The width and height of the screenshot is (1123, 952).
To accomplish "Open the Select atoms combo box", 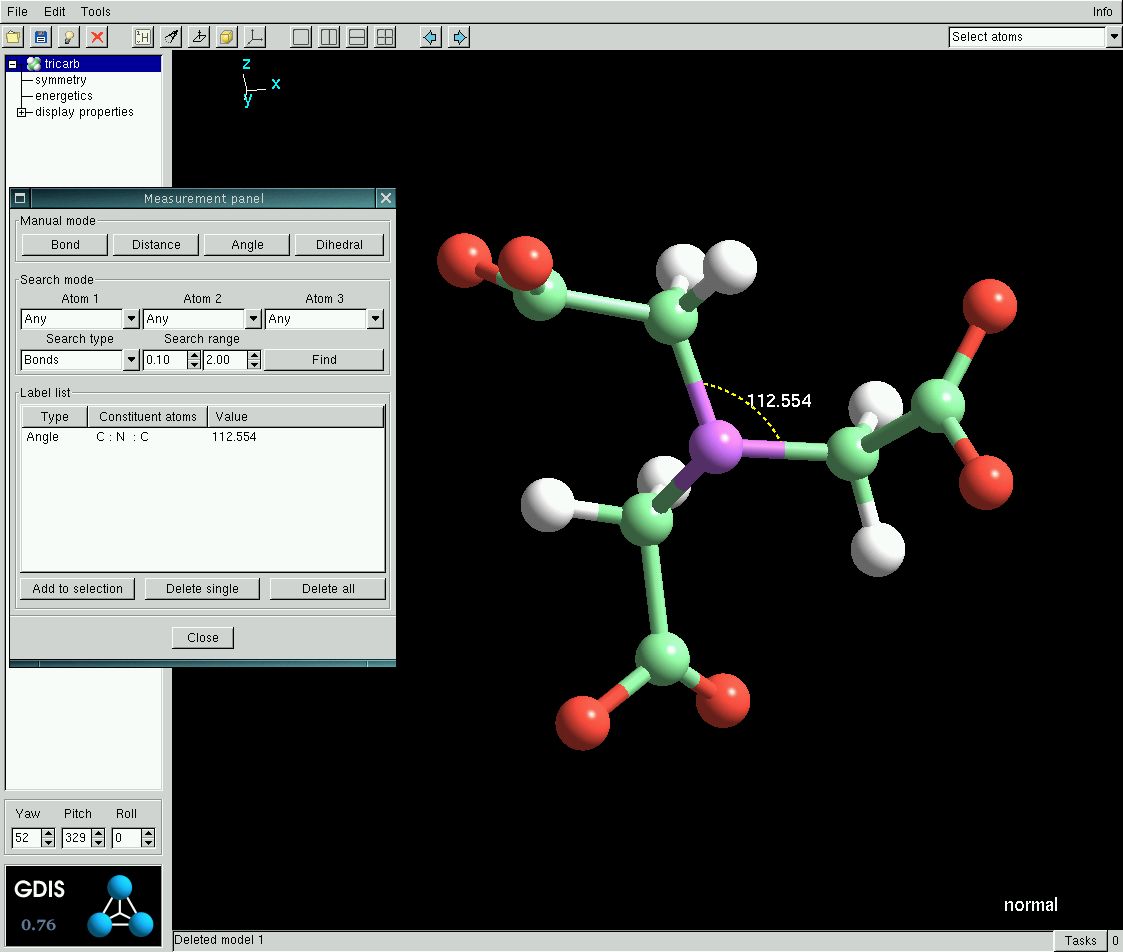I will coord(1114,37).
